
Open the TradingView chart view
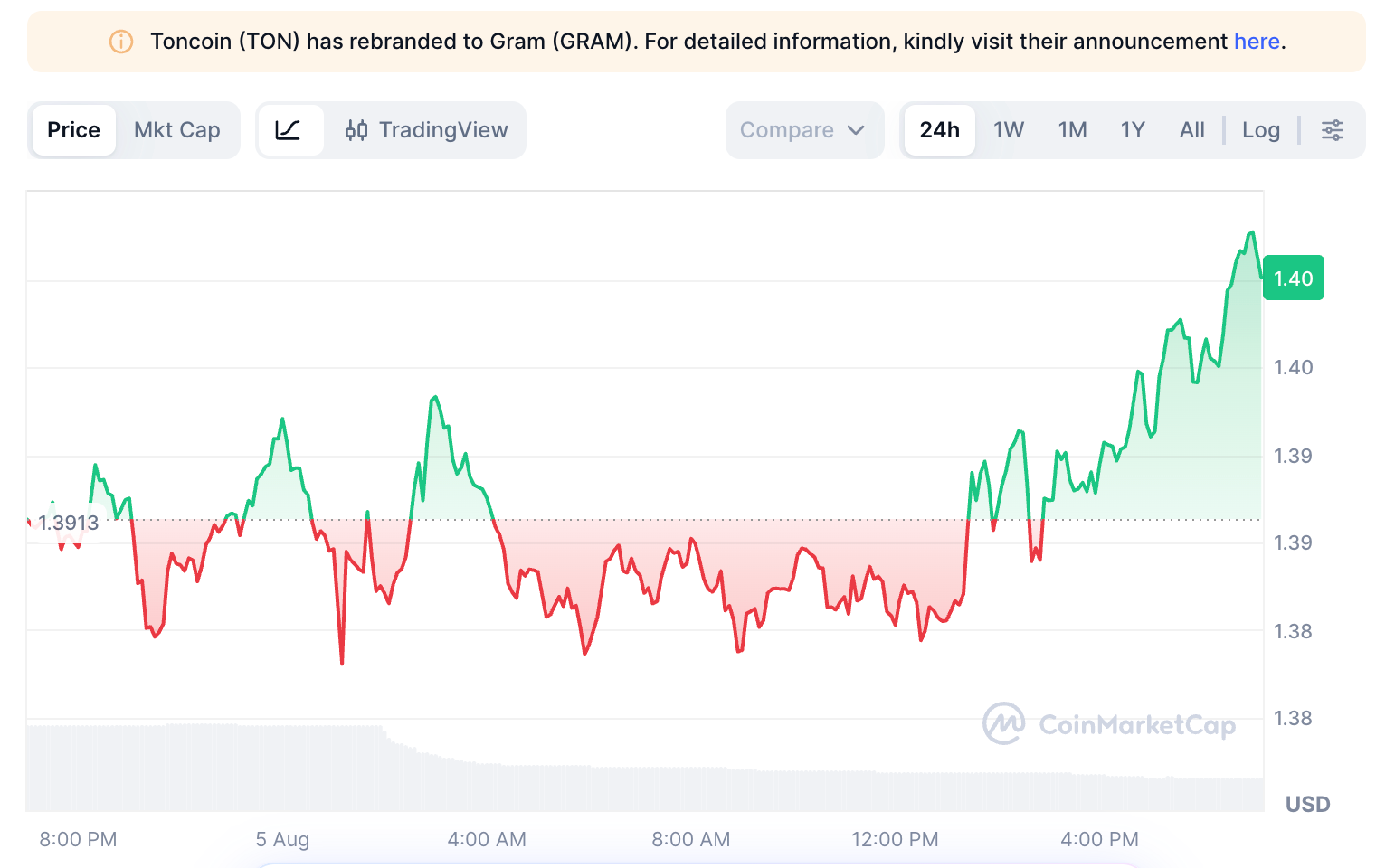point(426,130)
